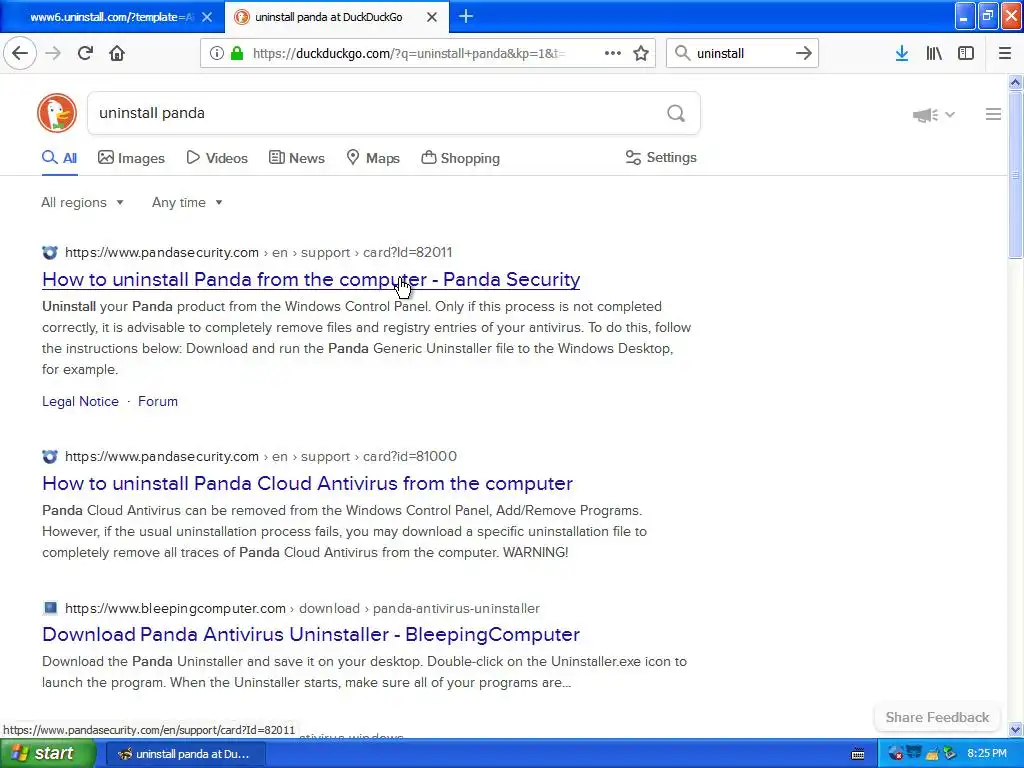Click the bleepingcomputer.com result URL
Screen dimensions: 1024x768
point(302,609)
